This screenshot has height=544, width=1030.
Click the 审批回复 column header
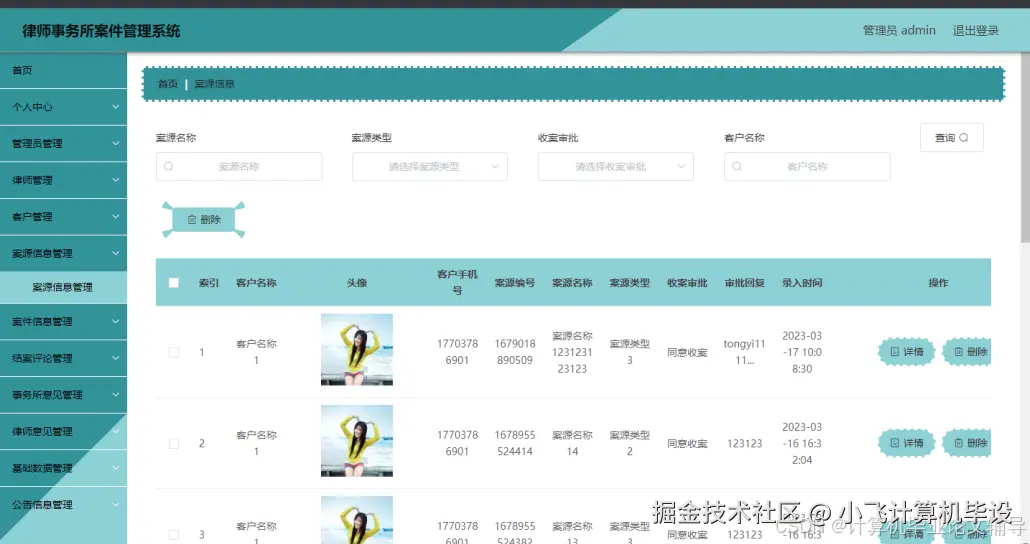point(744,283)
